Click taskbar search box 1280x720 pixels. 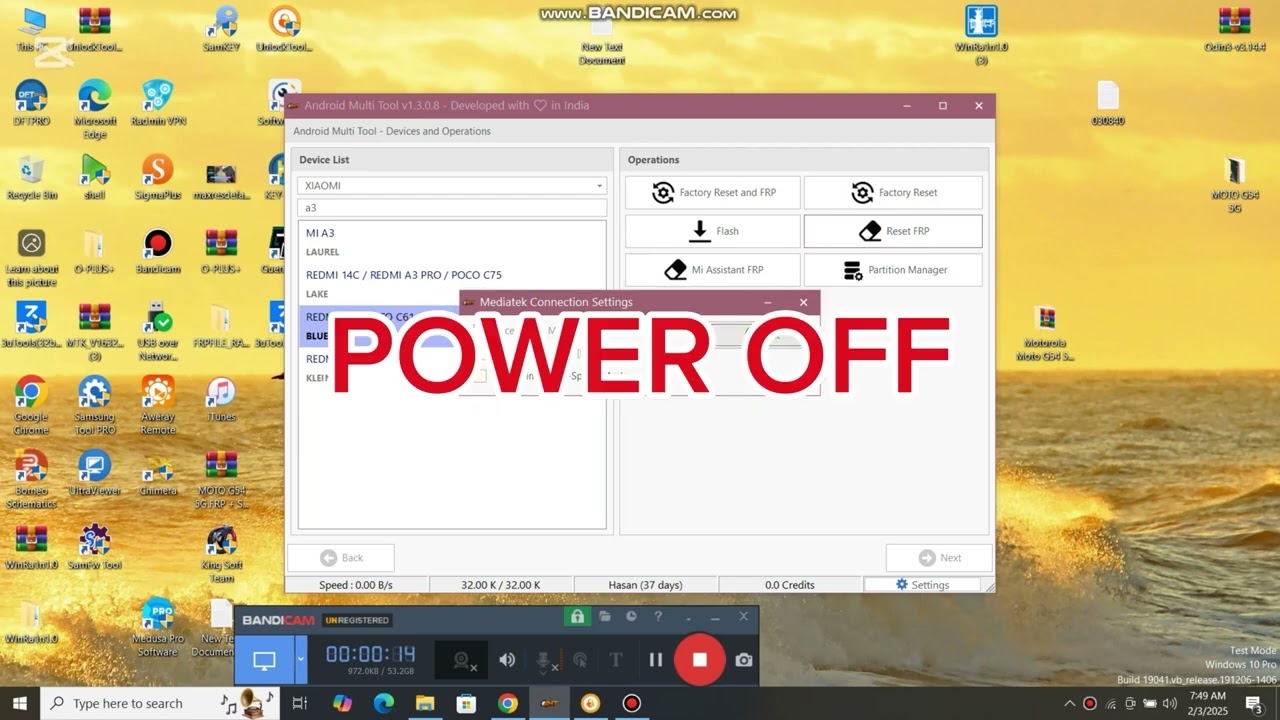[160, 703]
